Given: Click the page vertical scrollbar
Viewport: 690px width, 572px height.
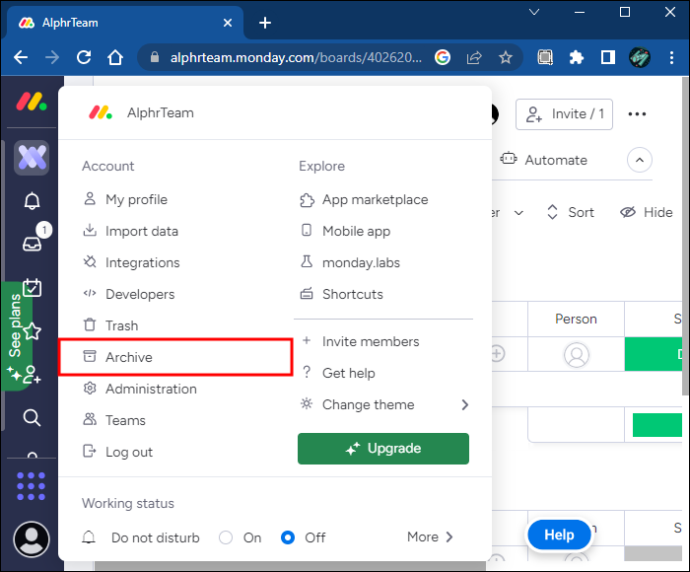Looking at the screenshot, I should [x=686, y=238].
